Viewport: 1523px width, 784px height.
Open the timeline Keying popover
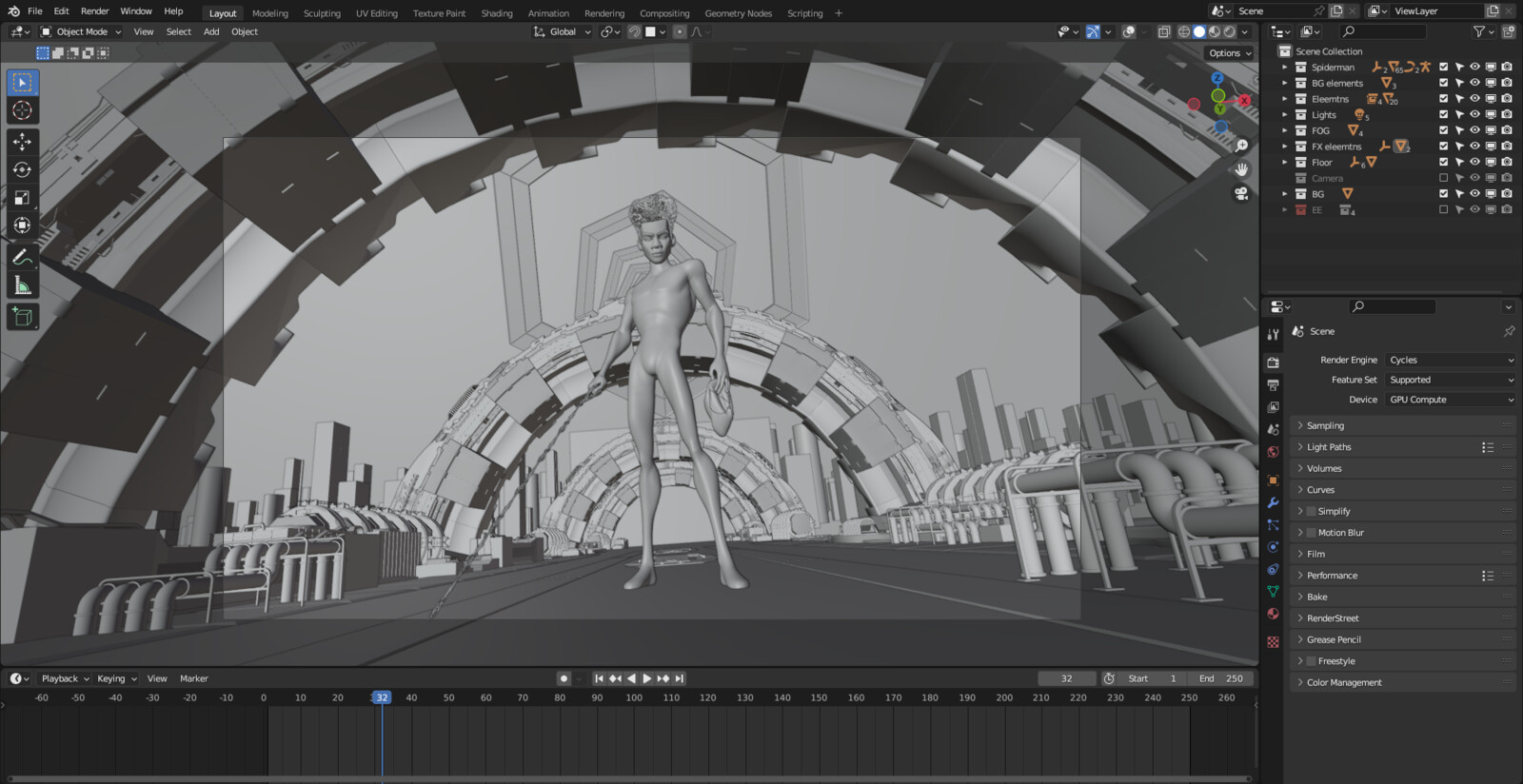[x=116, y=678]
